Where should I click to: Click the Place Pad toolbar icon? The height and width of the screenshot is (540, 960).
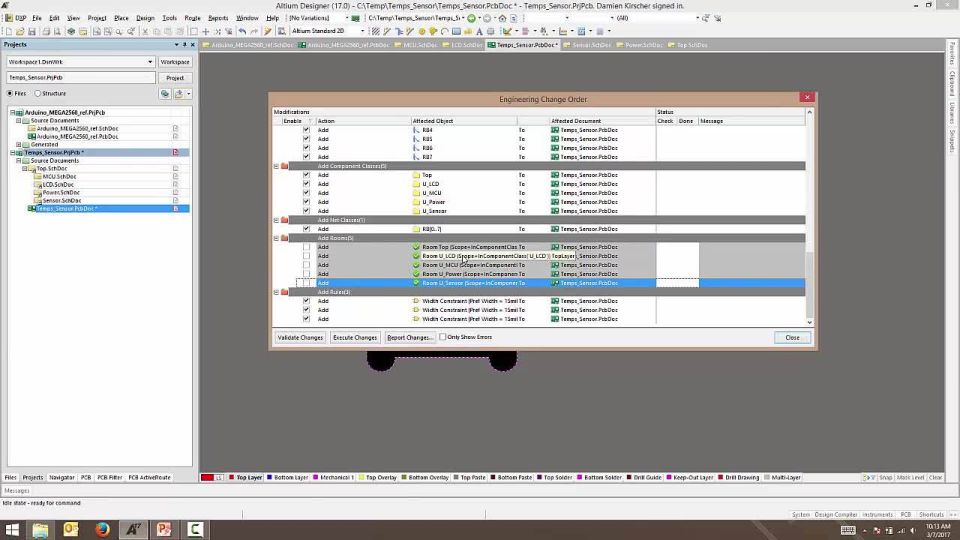pos(422,31)
